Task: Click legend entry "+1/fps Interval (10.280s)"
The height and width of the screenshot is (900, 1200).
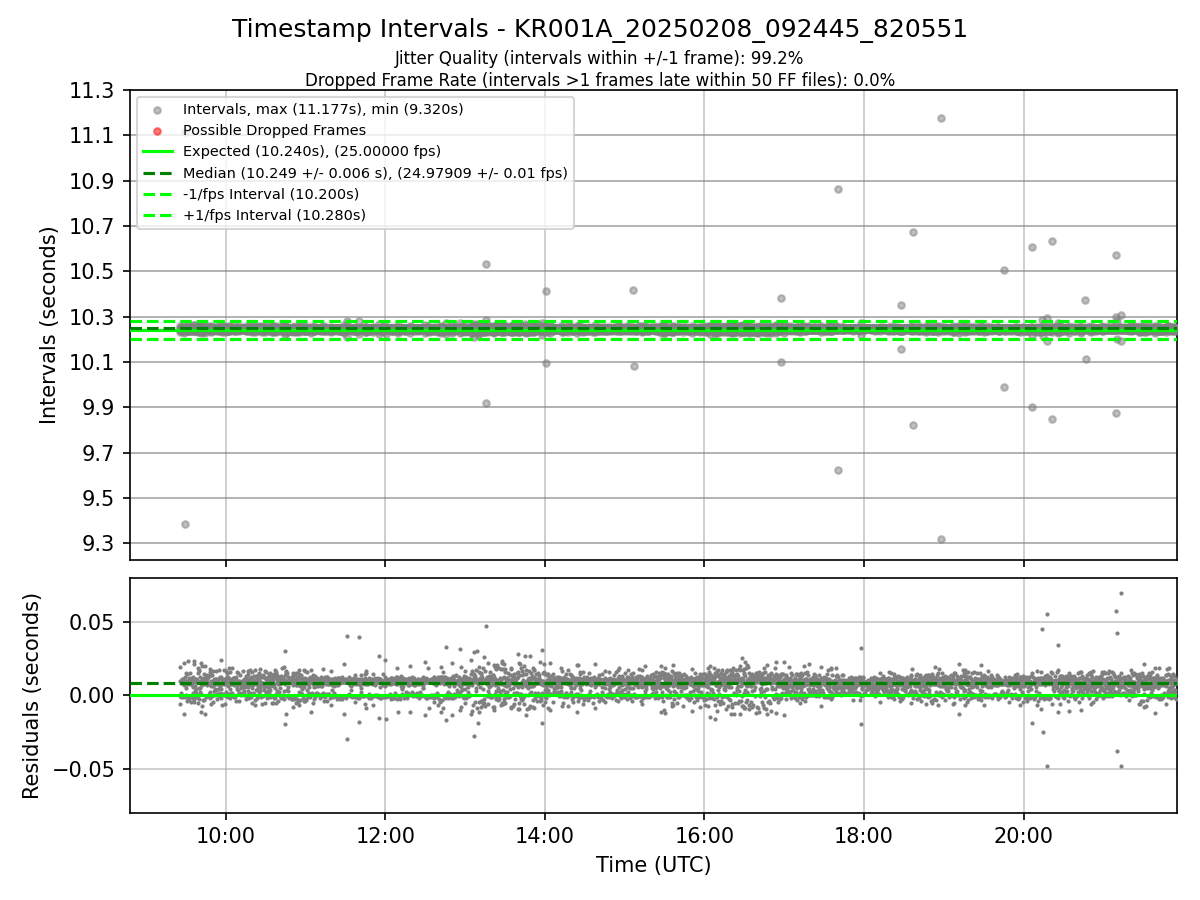Action: [x=274, y=215]
